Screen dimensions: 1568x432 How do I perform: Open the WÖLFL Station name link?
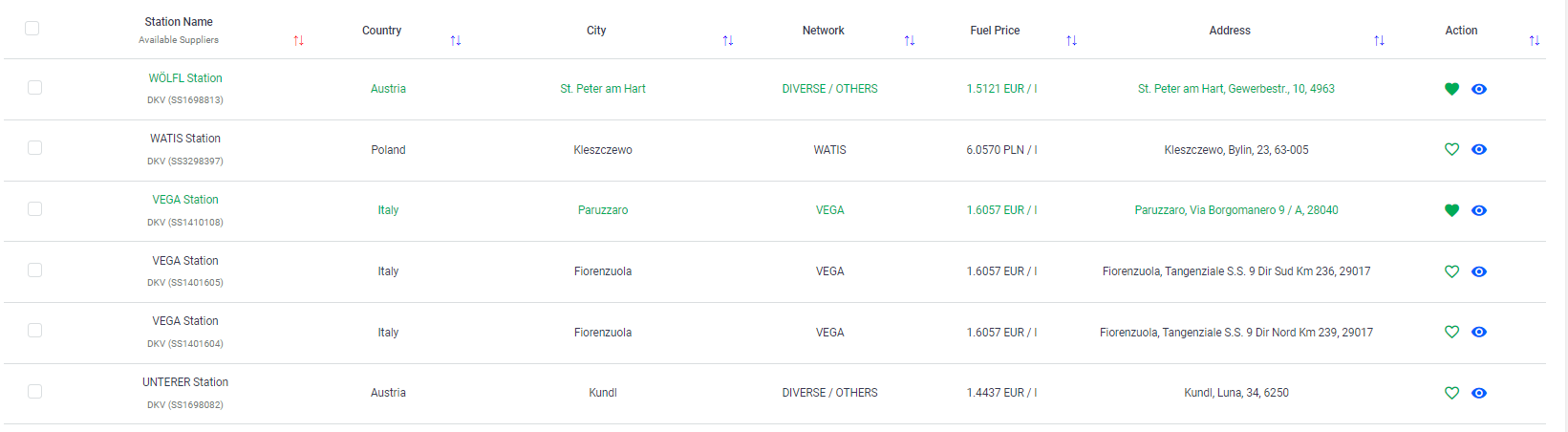185,78
